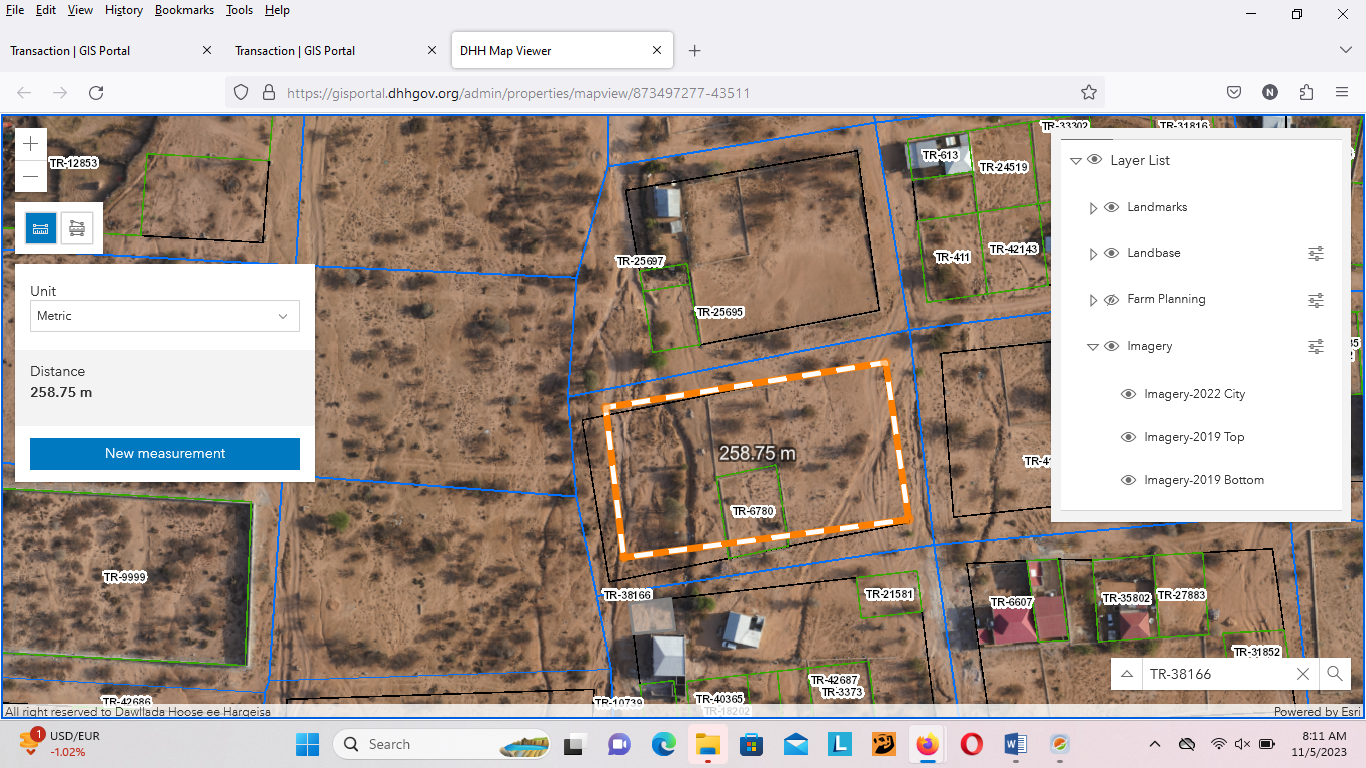Select the area measurement tool
This screenshot has height=768, width=1366.
coord(77,228)
